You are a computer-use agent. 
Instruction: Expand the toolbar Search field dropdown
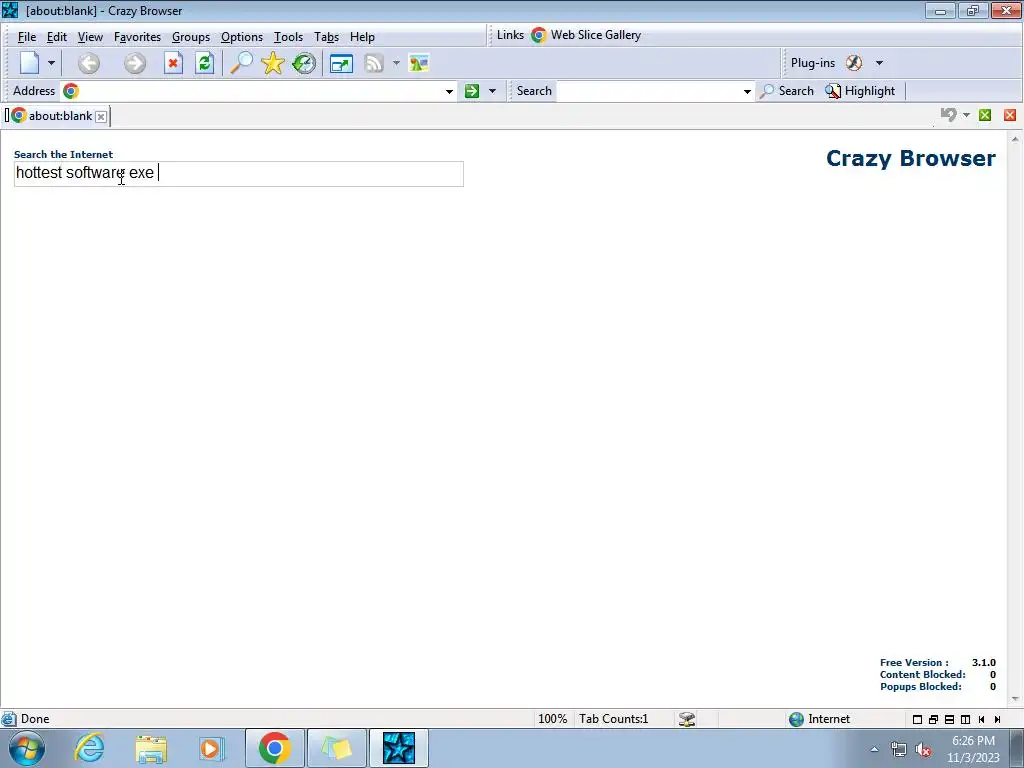[x=747, y=91]
